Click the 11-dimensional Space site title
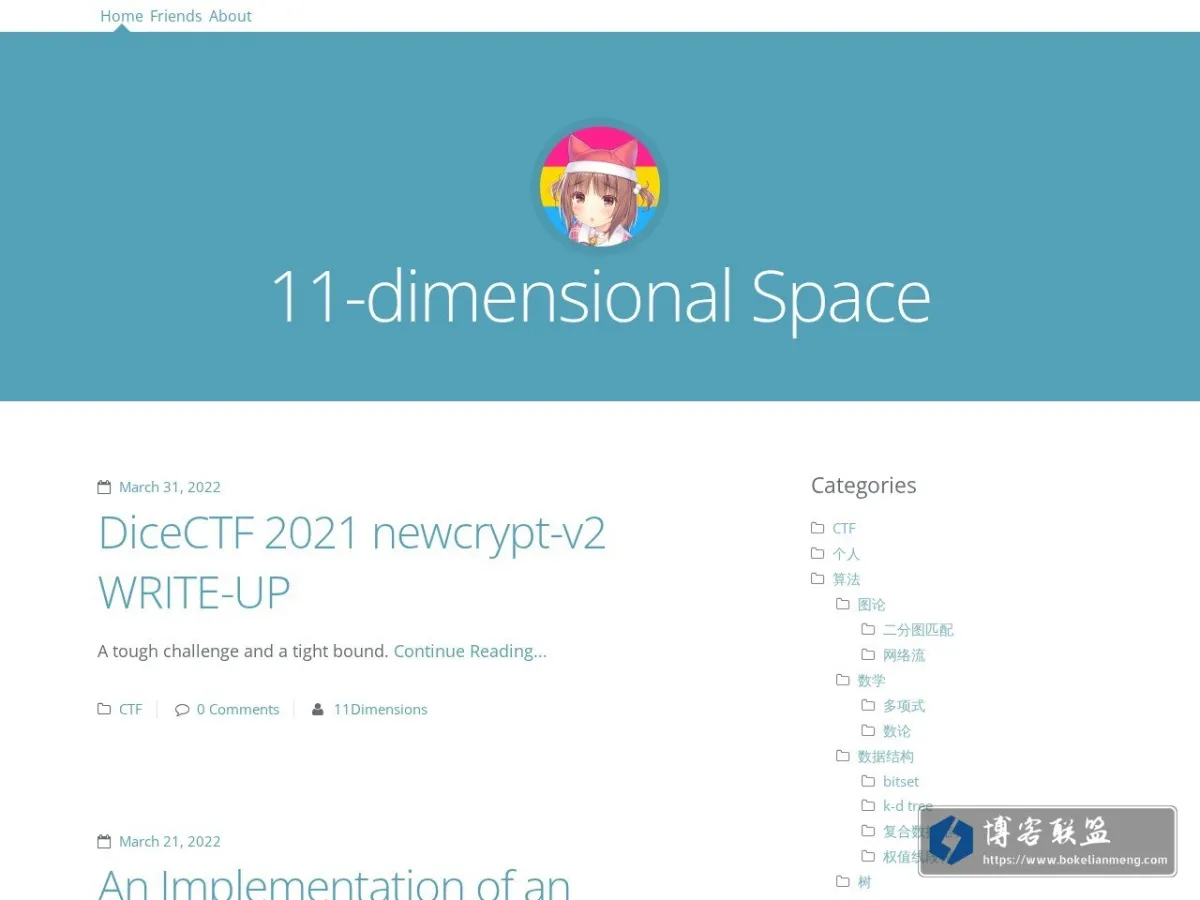The height and width of the screenshot is (900, 1200). (x=600, y=297)
